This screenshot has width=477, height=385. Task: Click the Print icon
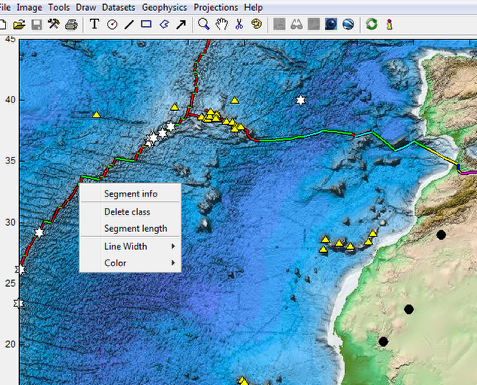[71, 24]
